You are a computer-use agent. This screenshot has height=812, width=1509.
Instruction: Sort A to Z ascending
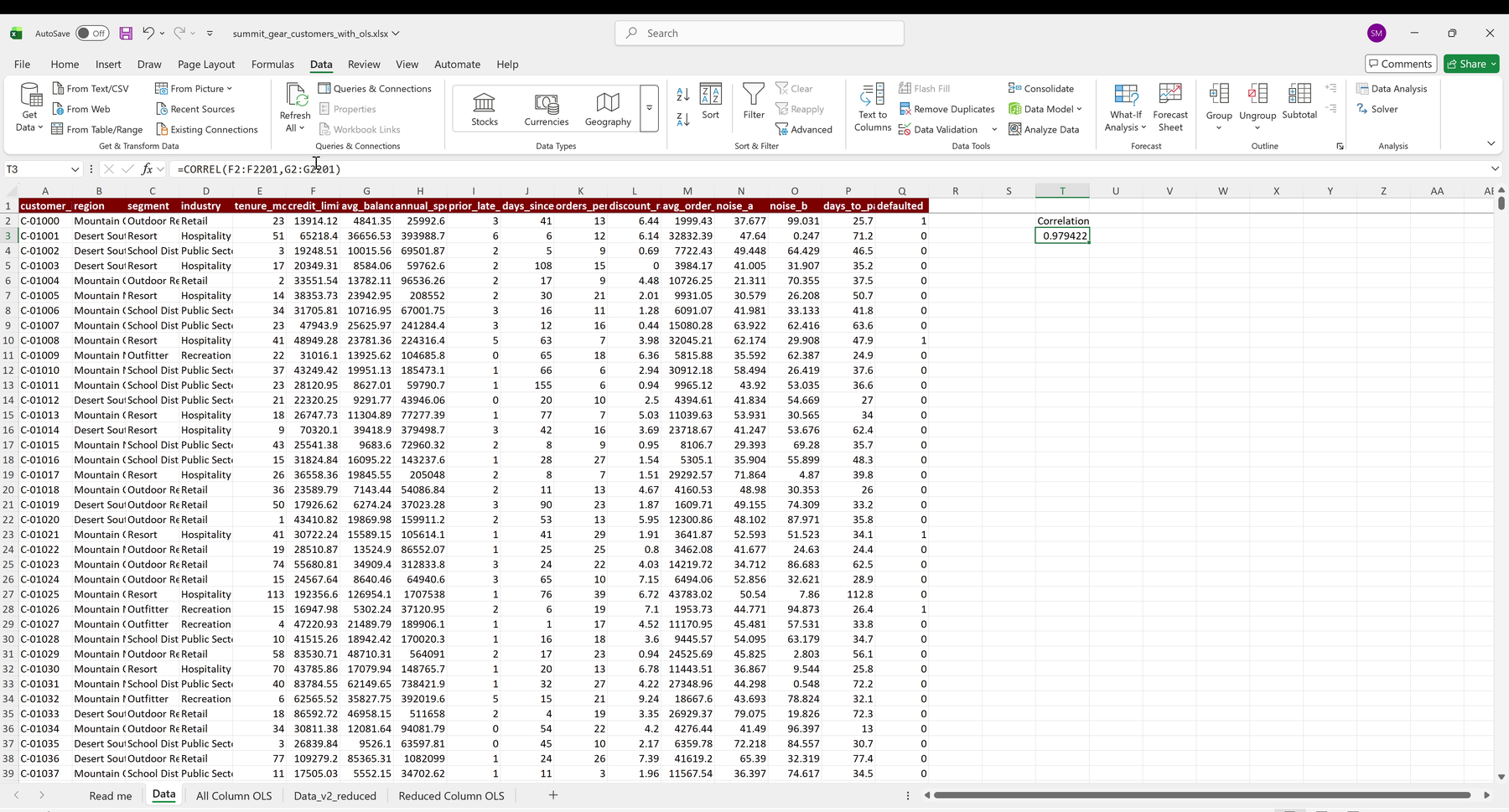[683, 95]
